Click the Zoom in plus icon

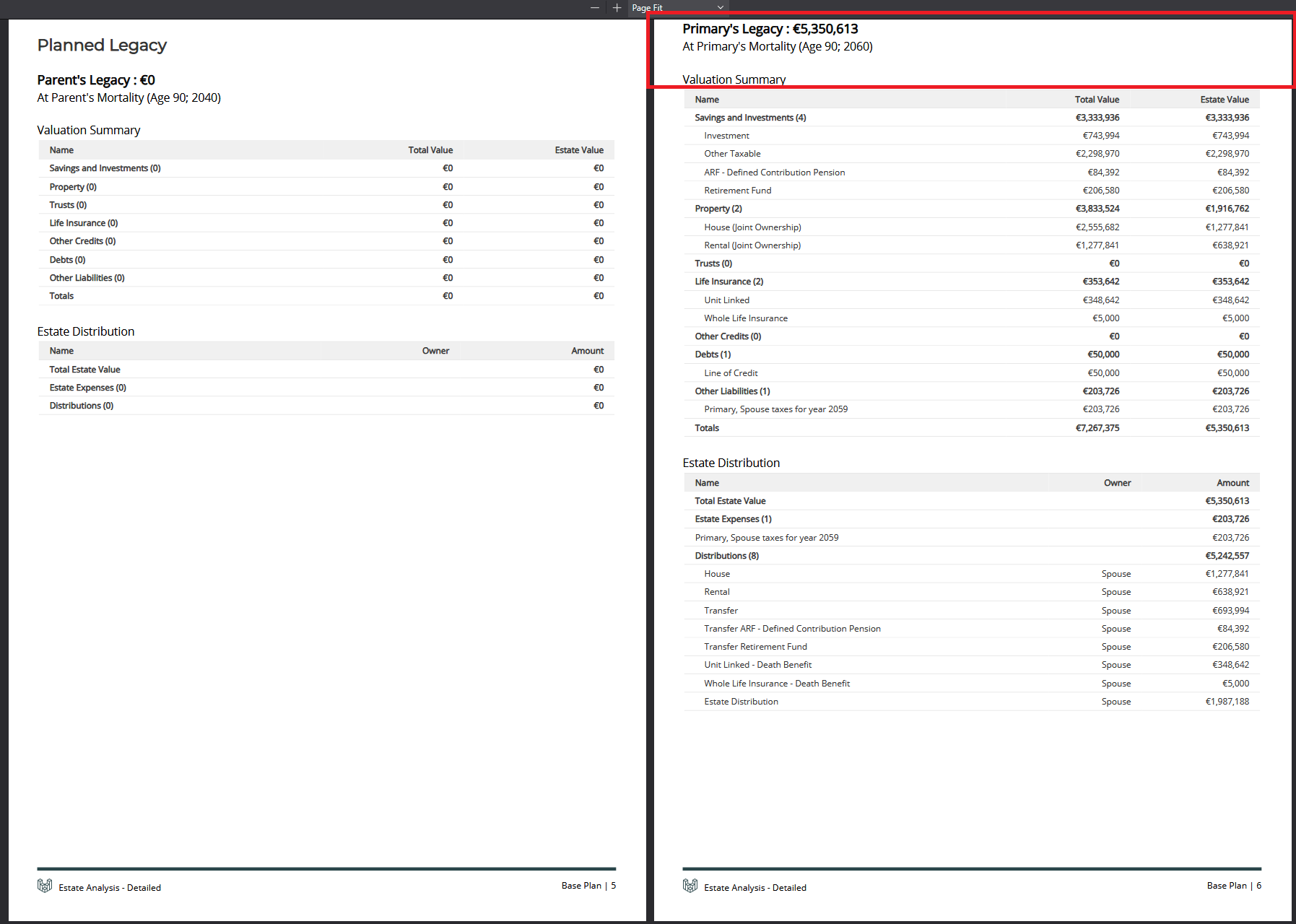tap(617, 7)
